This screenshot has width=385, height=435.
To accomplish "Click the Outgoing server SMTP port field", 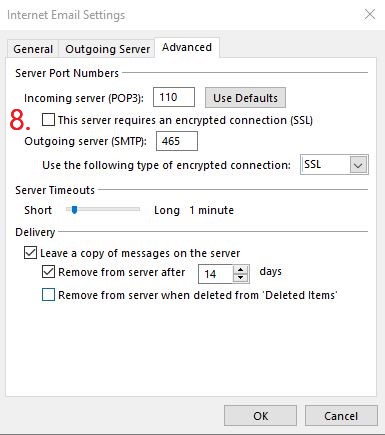I will (177, 141).
